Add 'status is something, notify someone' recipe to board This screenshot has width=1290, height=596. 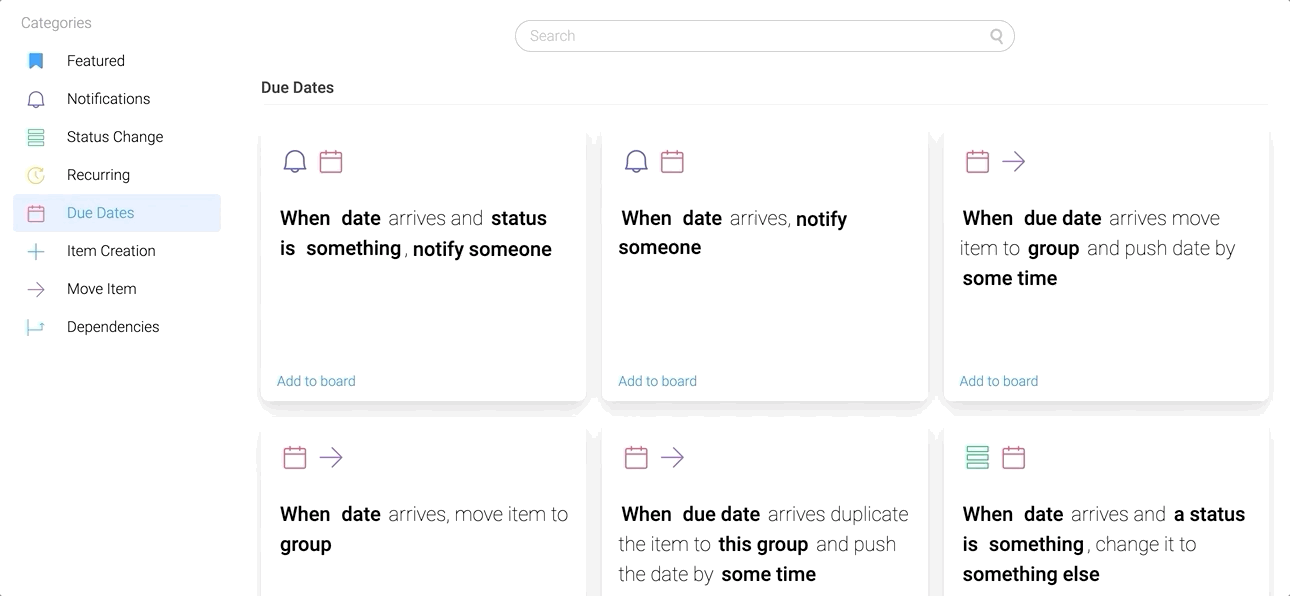point(316,381)
